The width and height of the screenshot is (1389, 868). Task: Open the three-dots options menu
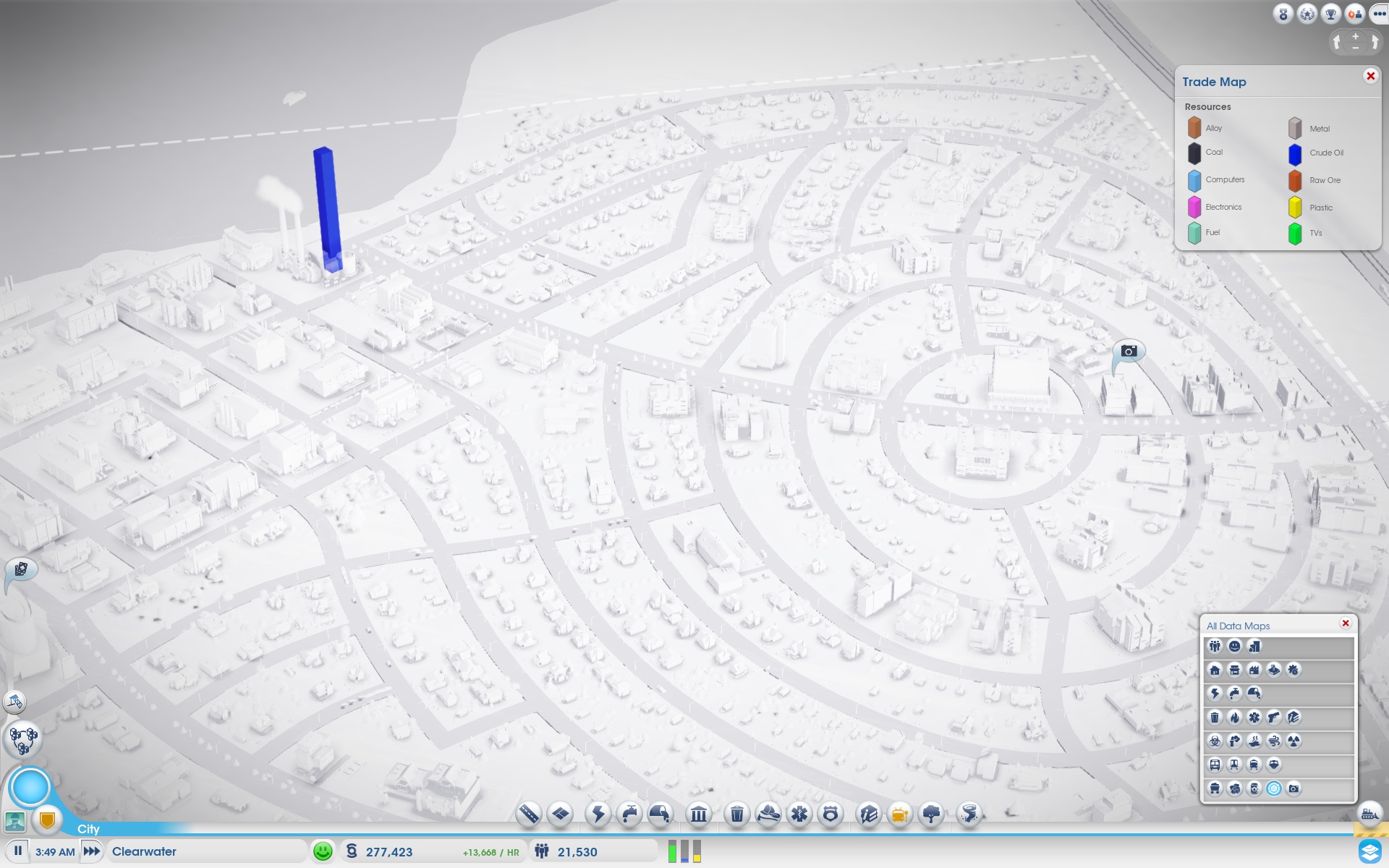(1379, 14)
